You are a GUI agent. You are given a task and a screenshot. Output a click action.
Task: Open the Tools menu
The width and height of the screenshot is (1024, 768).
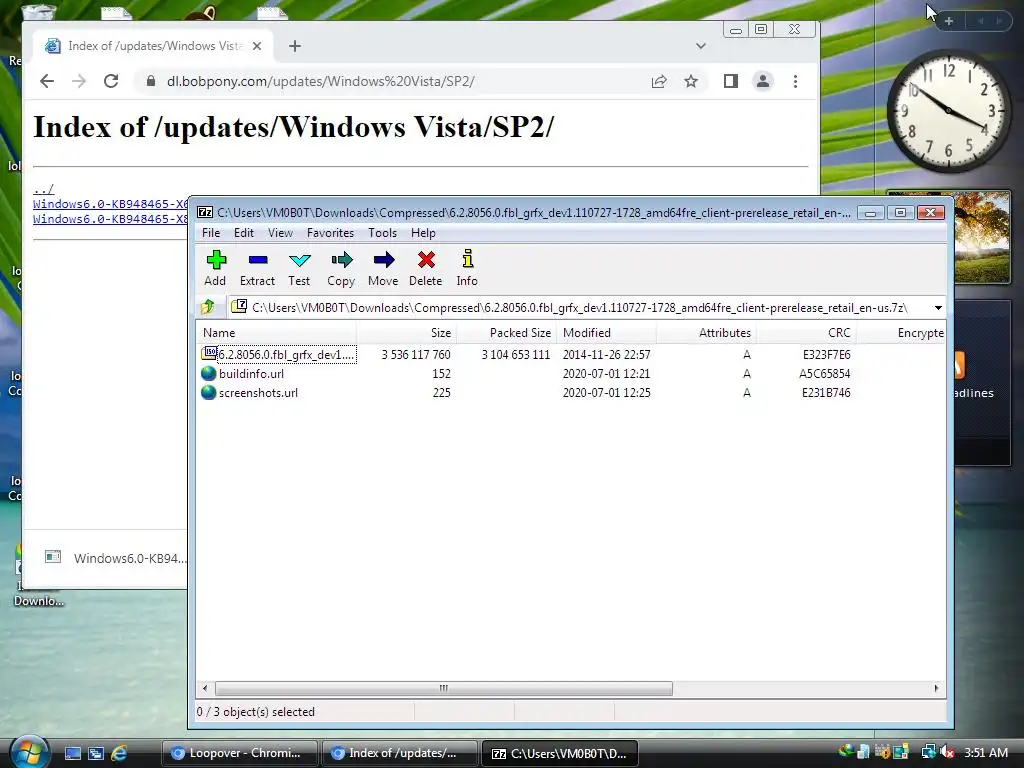(382, 233)
